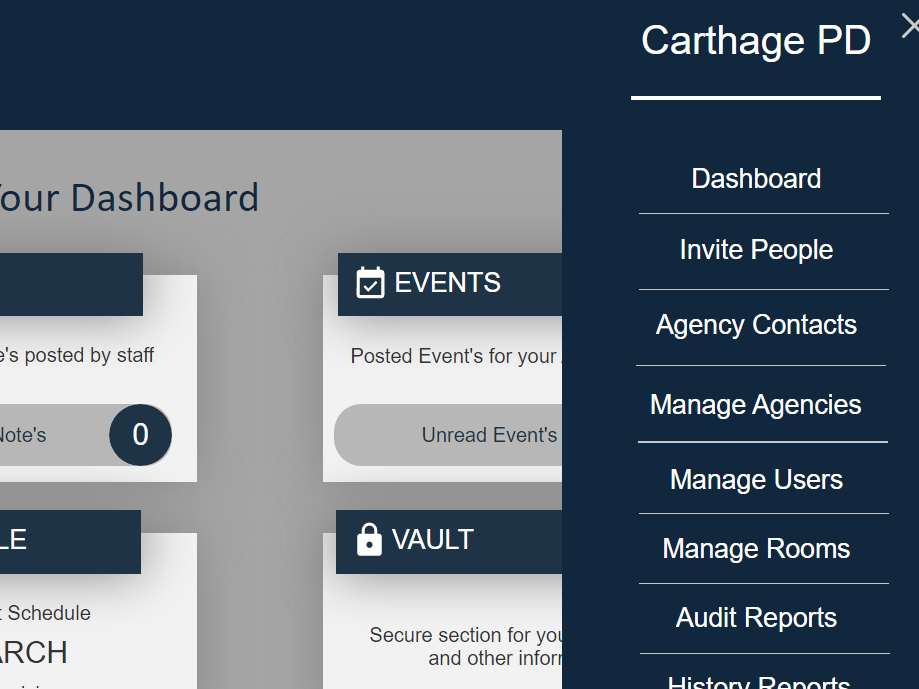Screen dimensions: 919x689
Task: Open Agency Contacts menu item
Action: click(x=756, y=325)
